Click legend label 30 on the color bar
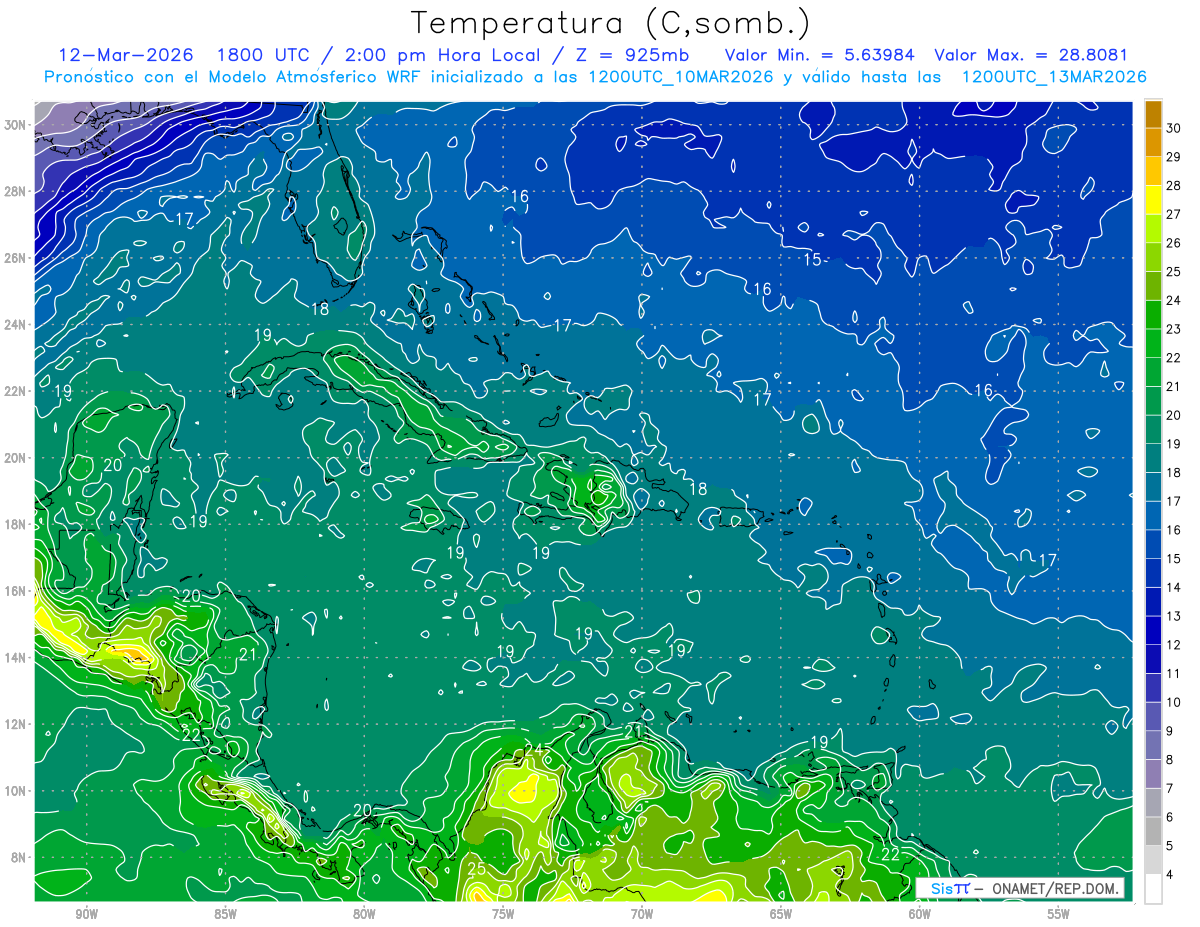This screenshot has height=927, width=1200. (x=1173, y=126)
